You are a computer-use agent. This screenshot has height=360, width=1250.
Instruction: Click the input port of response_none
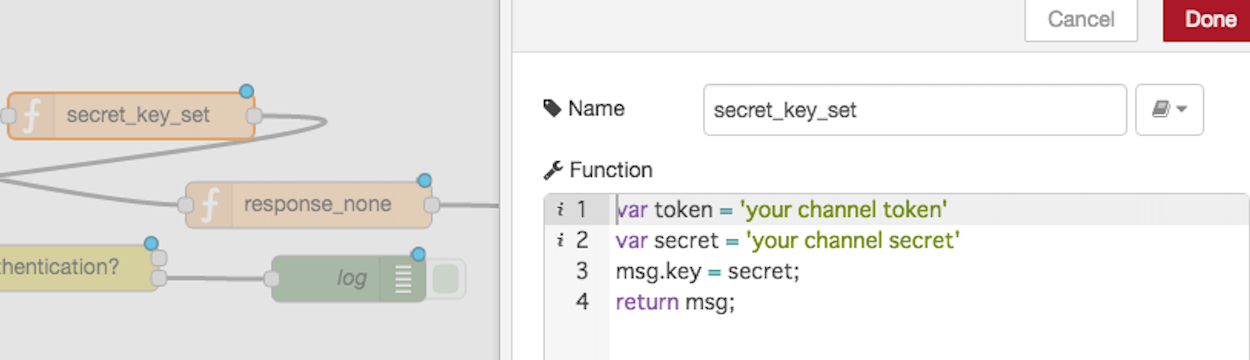[185, 206]
